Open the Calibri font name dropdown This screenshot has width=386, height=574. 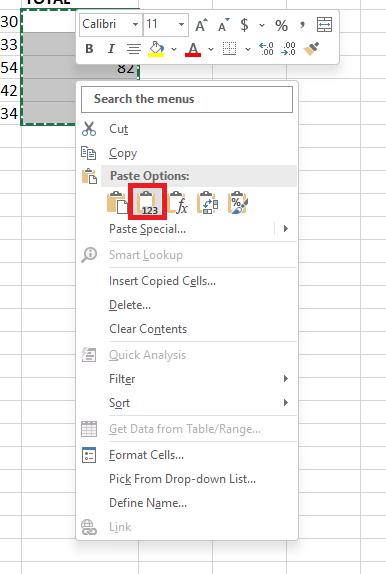pyautogui.click(x=136, y=25)
